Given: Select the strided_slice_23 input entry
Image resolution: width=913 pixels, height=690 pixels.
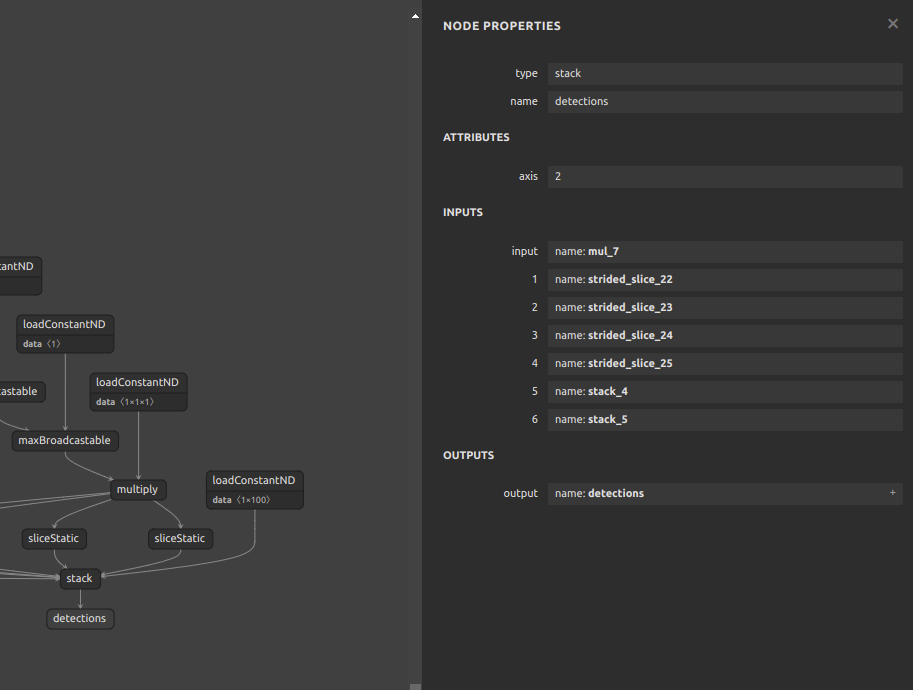Looking at the screenshot, I should click(x=724, y=307).
